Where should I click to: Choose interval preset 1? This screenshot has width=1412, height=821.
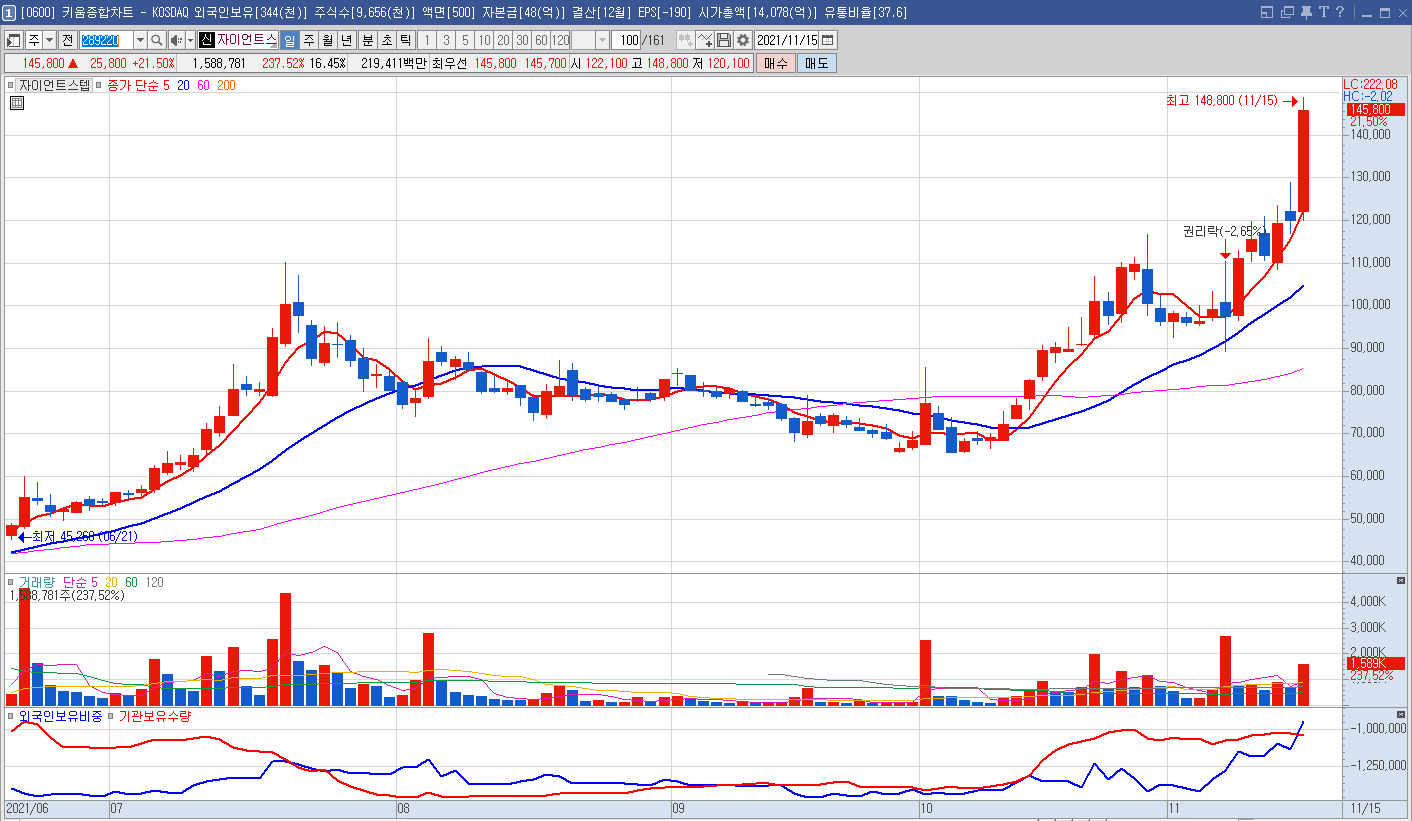click(x=427, y=40)
